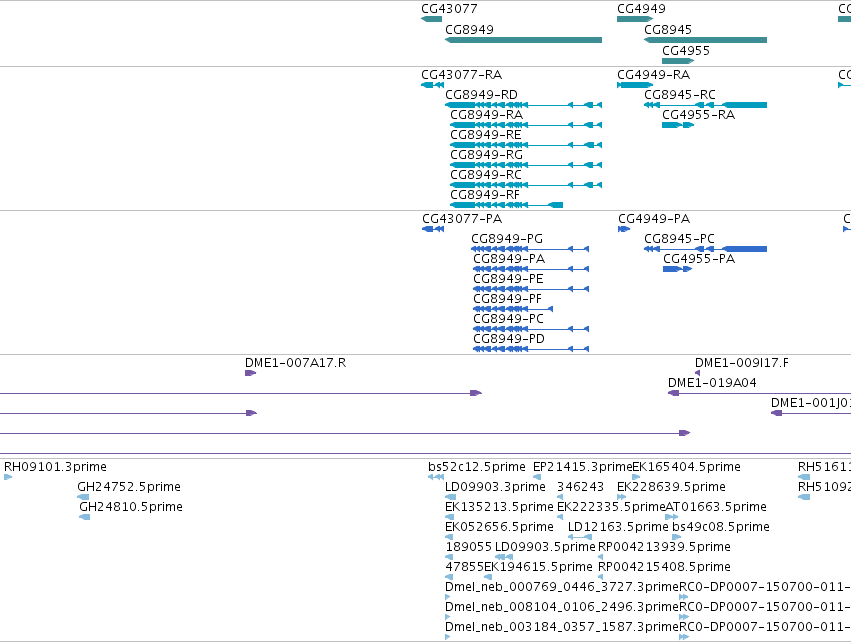
Task: Select the EP21415.3prime EST label
Action: point(582,467)
